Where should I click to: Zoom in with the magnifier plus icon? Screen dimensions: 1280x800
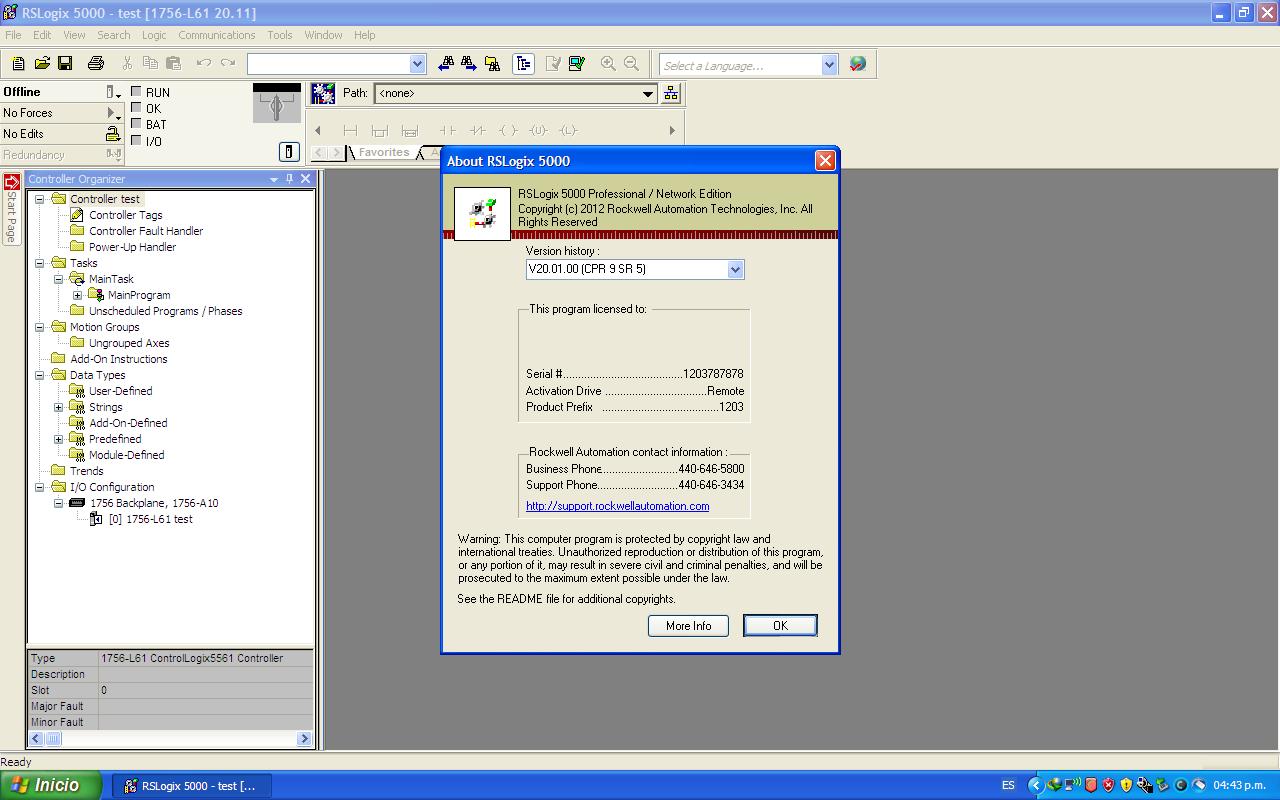608,63
